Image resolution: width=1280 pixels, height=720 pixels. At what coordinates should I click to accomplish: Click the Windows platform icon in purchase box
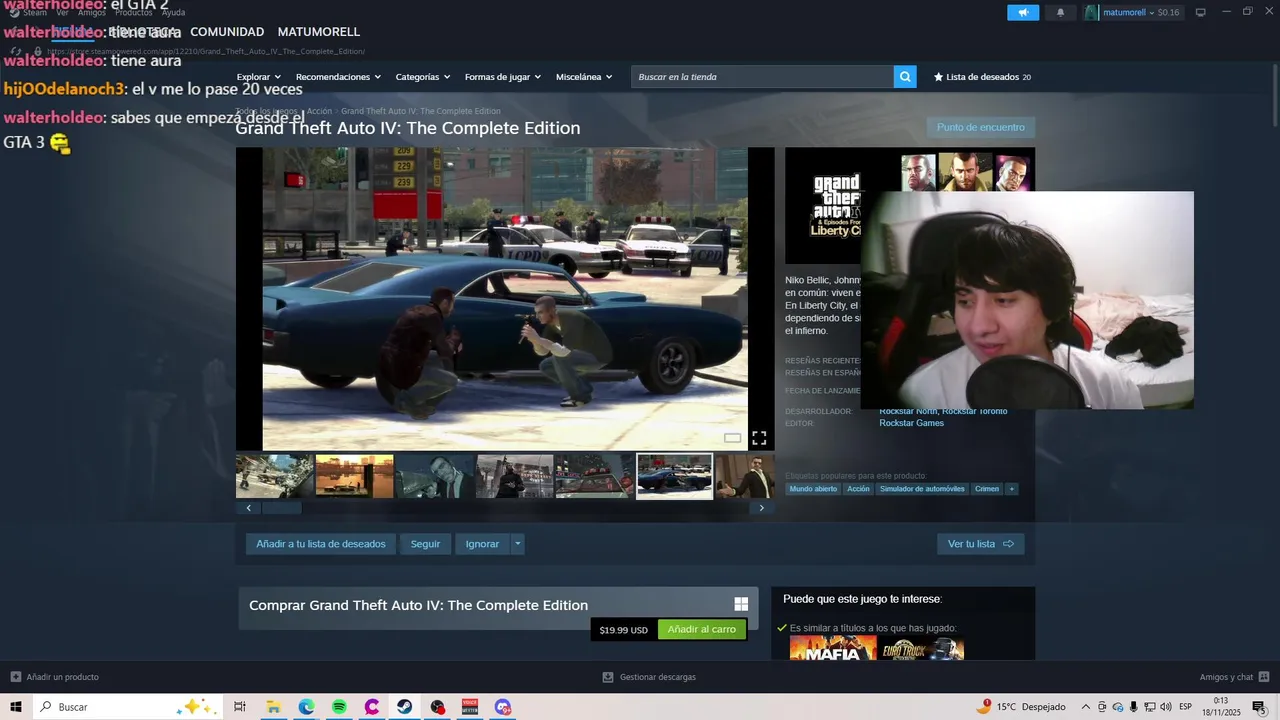(x=741, y=604)
